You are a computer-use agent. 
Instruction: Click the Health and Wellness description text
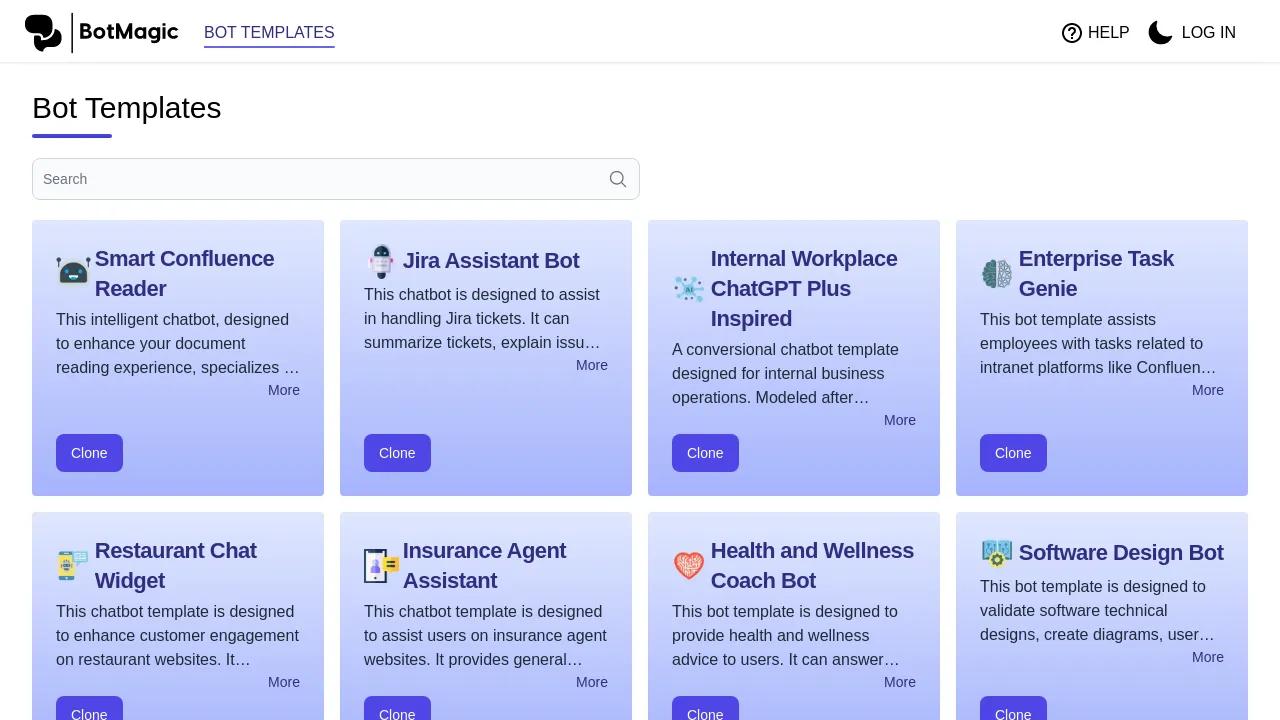[786, 635]
